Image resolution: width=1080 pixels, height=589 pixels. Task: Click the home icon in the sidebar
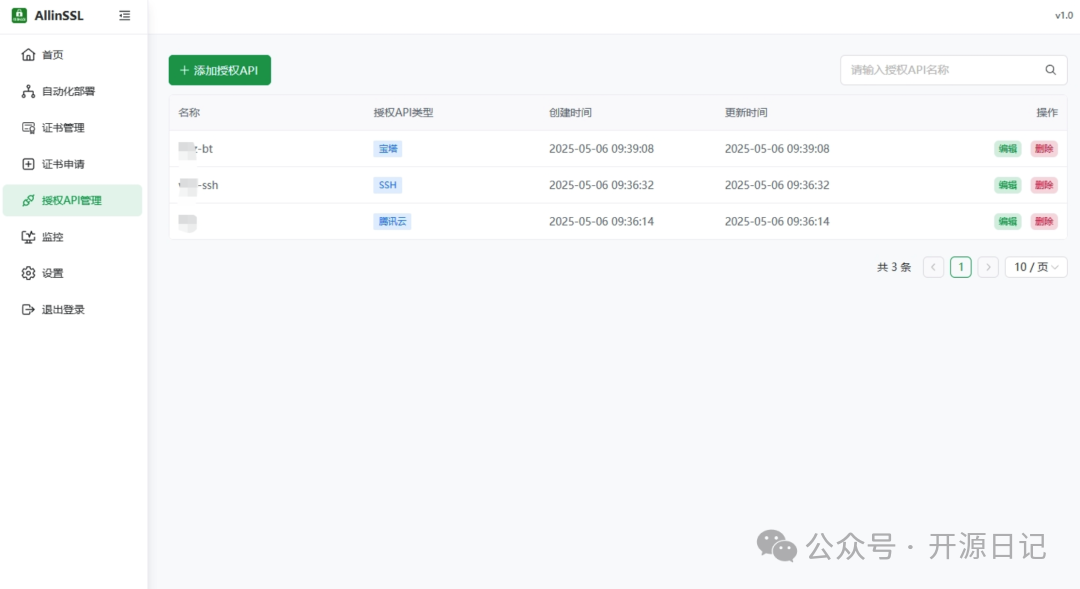[28, 55]
